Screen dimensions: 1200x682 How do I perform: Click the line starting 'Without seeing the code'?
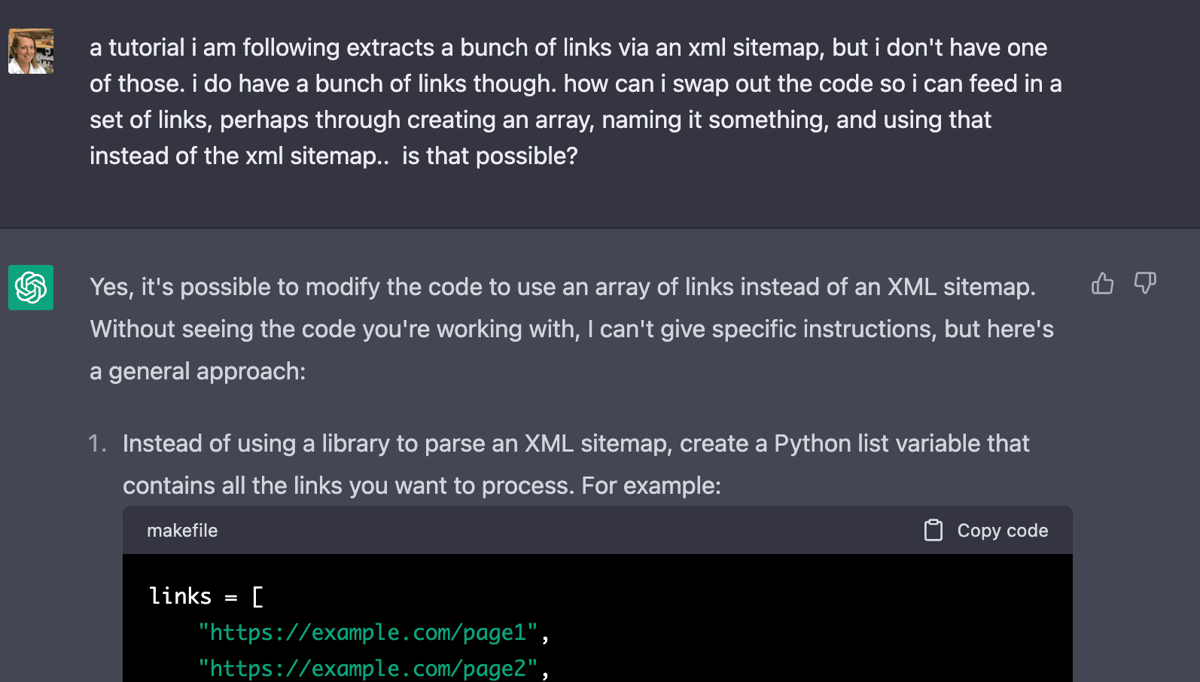point(571,329)
